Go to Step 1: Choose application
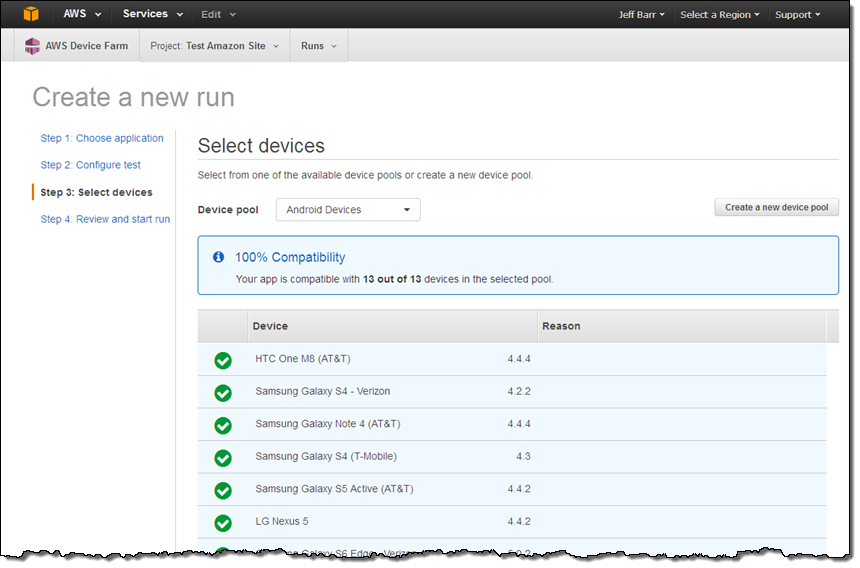860x568 pixels. click(x=102, y=139)
